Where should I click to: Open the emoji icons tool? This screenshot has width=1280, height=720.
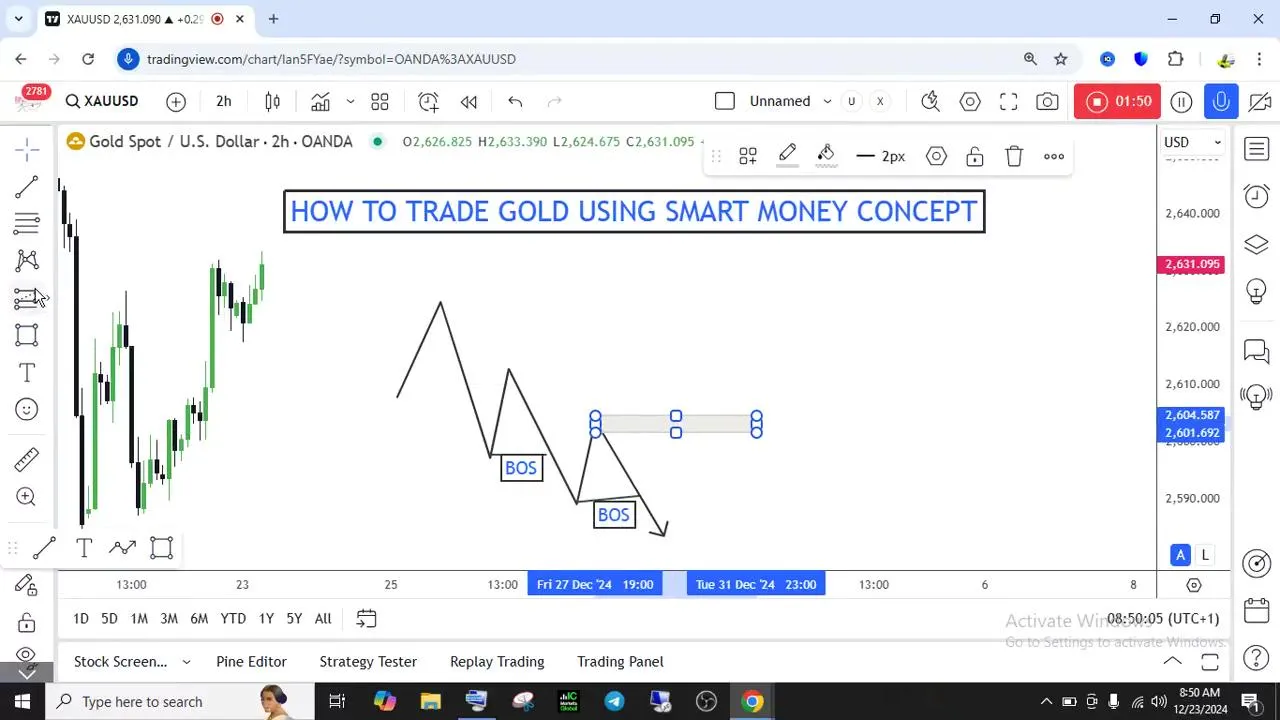(x=27, y=409)
